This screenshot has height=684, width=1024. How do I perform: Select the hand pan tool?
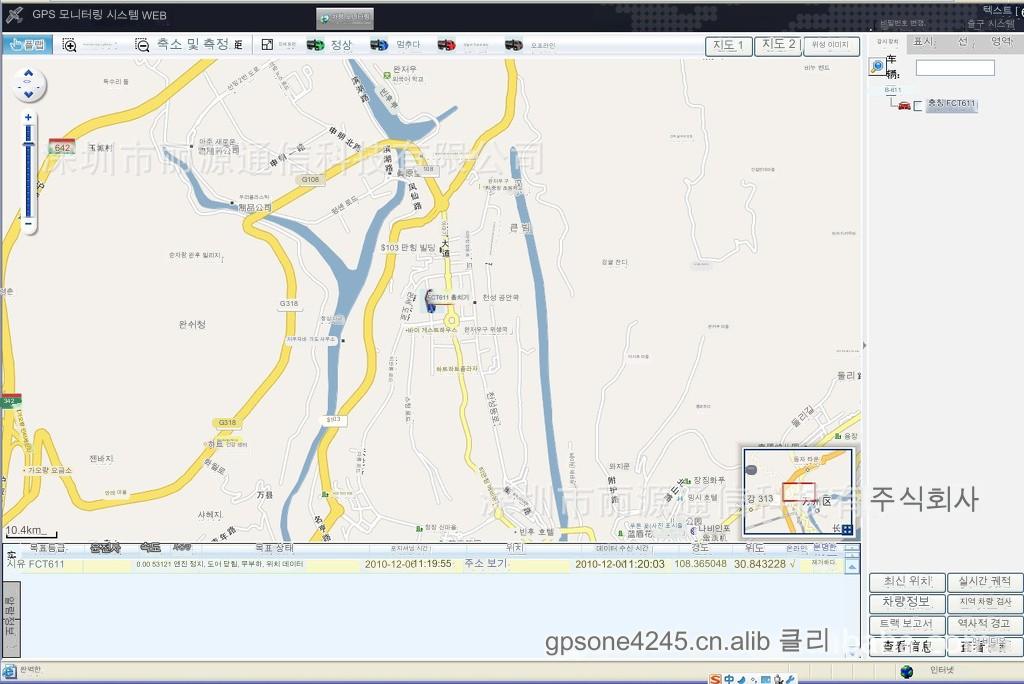coord(26,44)
